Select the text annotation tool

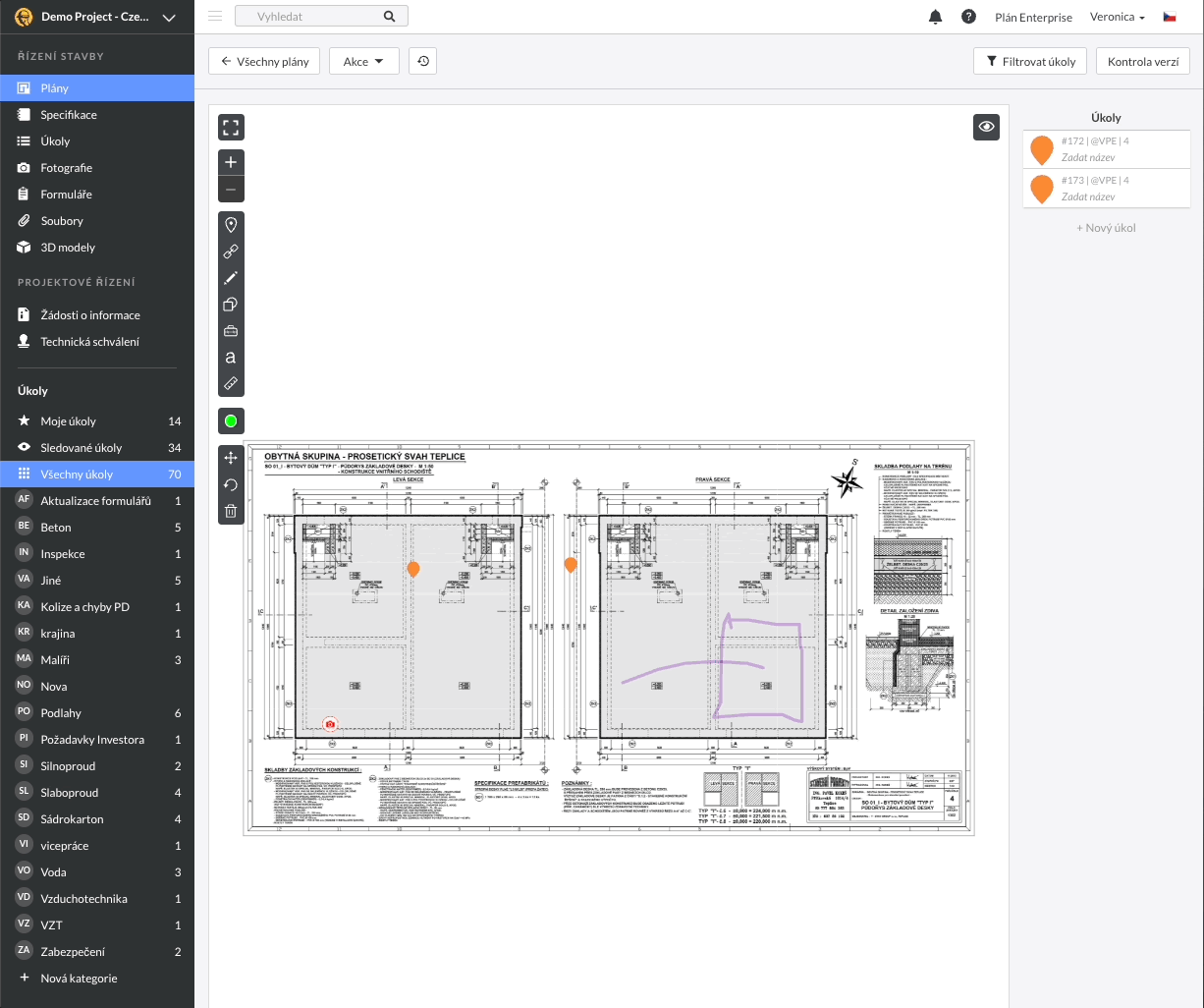pos(231,357)
